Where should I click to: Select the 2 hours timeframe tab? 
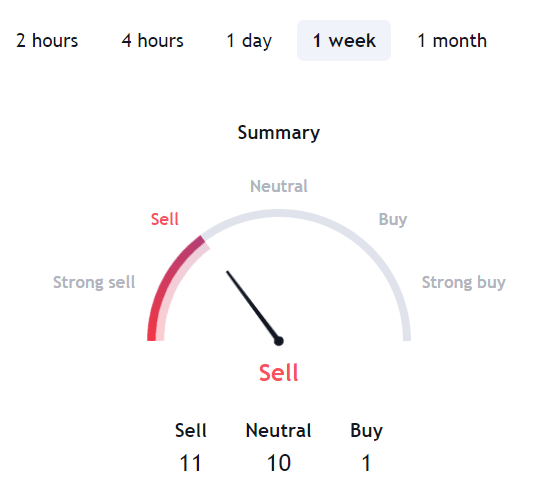point(47,41)
